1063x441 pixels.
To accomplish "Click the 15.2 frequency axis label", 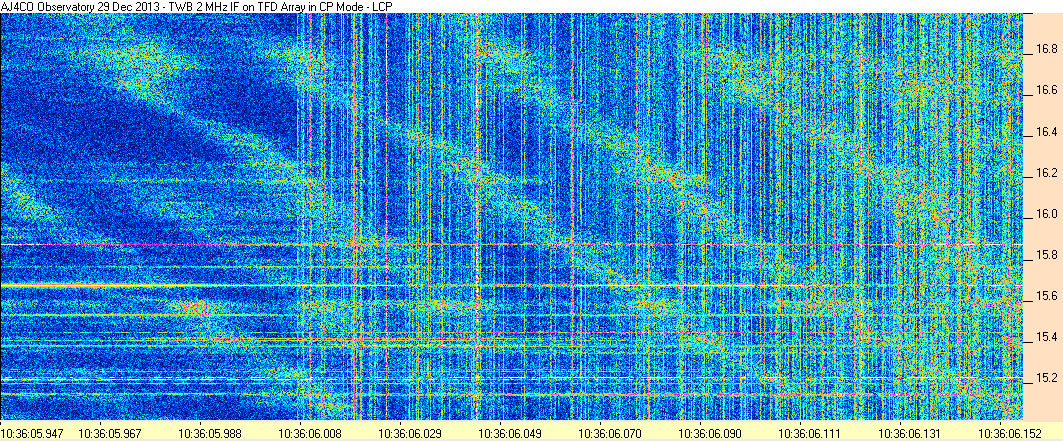I will pos(1046,378).
